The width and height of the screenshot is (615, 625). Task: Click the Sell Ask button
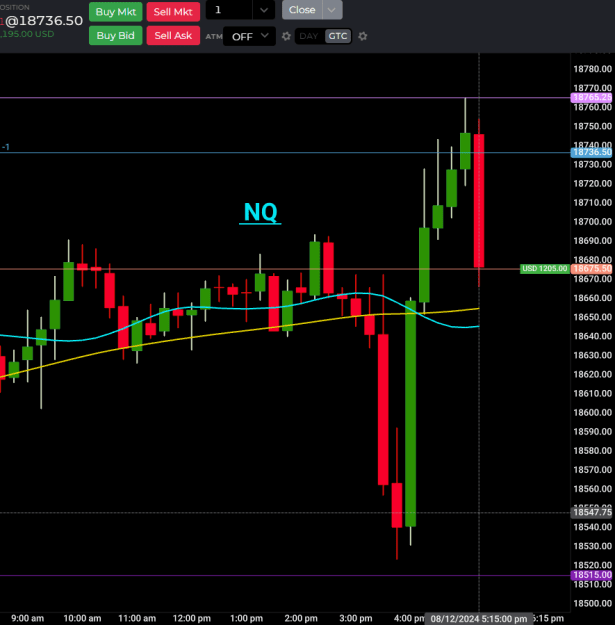pyautogui.click(x=173, y=35)
